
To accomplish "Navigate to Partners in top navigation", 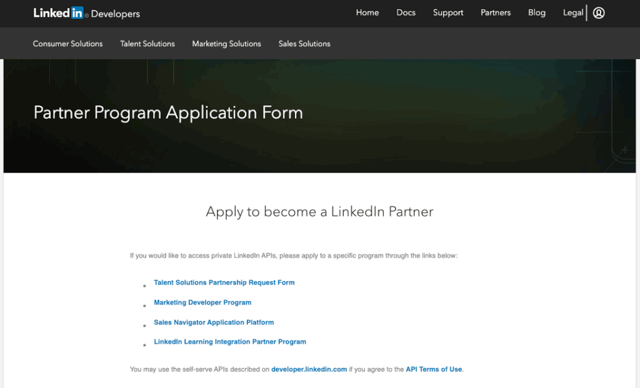I will click(496, 13).
